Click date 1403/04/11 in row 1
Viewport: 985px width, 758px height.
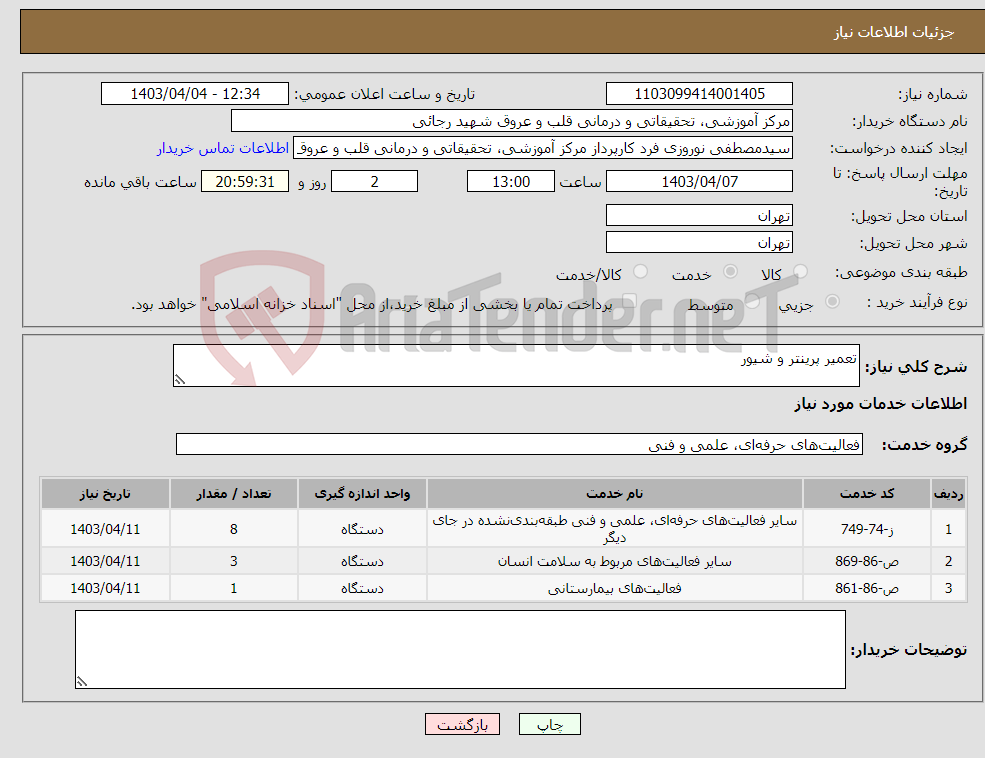[x=105, y=529]
